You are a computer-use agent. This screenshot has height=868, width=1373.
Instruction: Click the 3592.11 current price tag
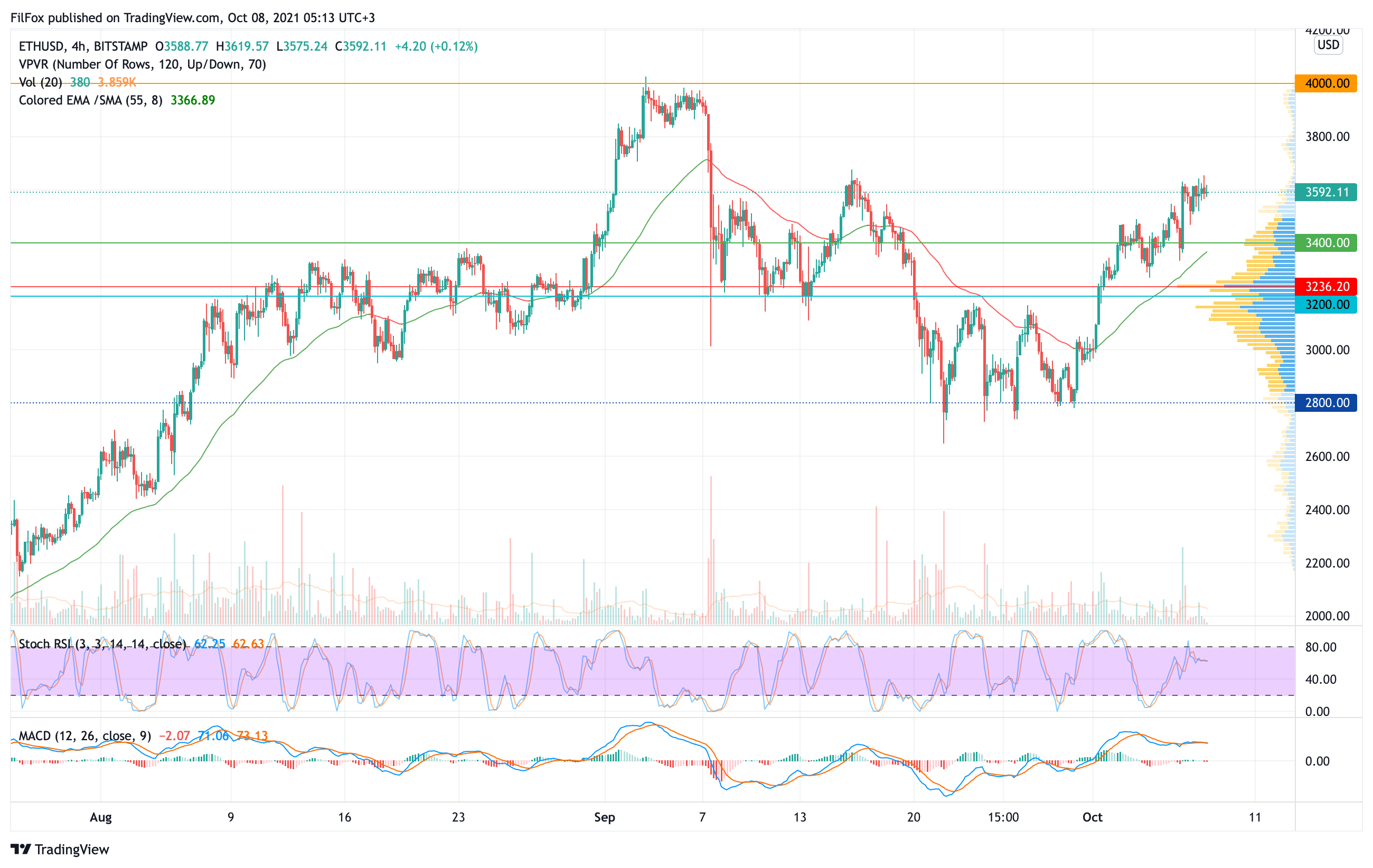(x=1326, y=192)
